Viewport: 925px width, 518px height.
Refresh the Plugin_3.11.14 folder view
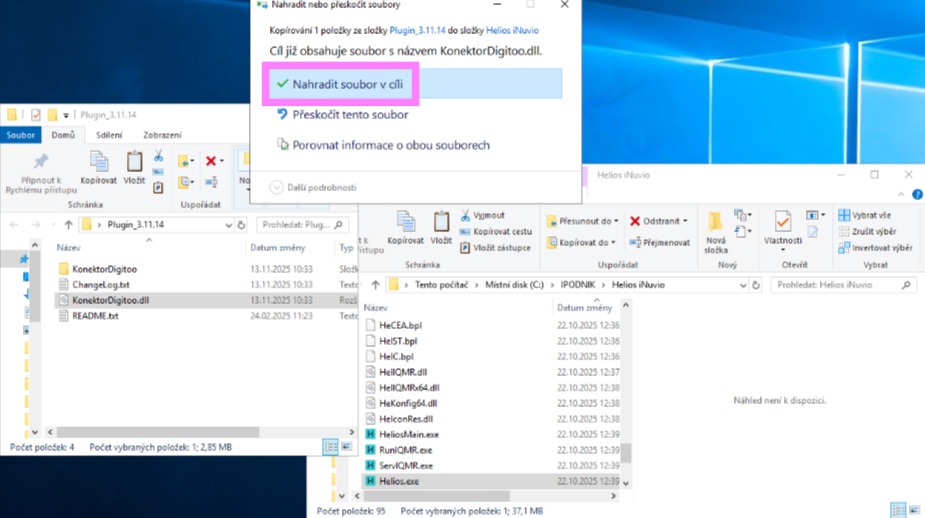click(241, 225)
